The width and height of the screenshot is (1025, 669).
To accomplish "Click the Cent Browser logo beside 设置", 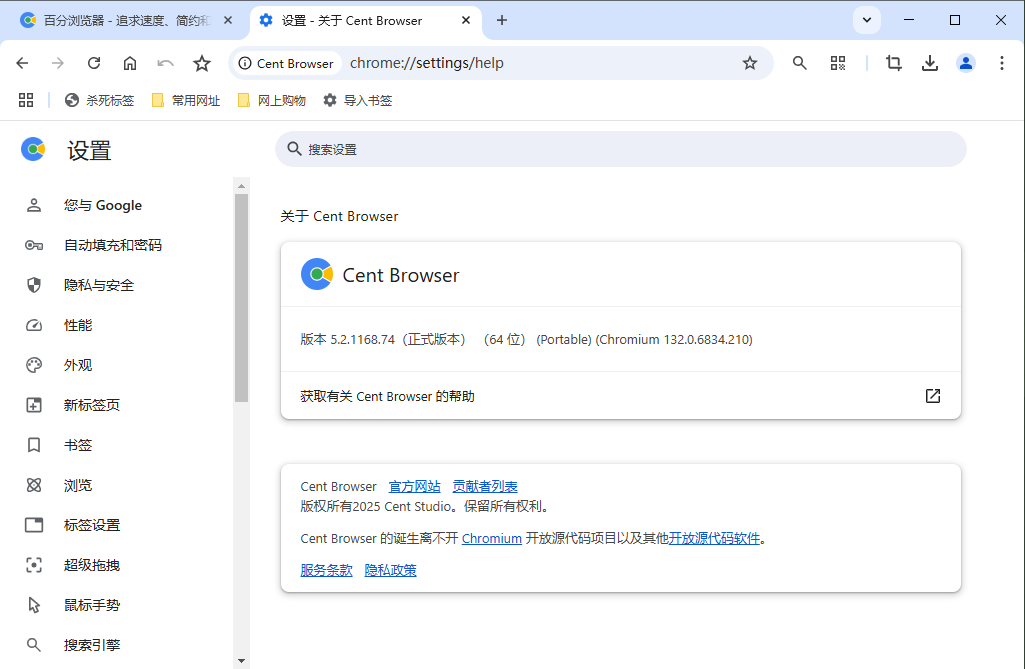I will click(x=33, y=150).
